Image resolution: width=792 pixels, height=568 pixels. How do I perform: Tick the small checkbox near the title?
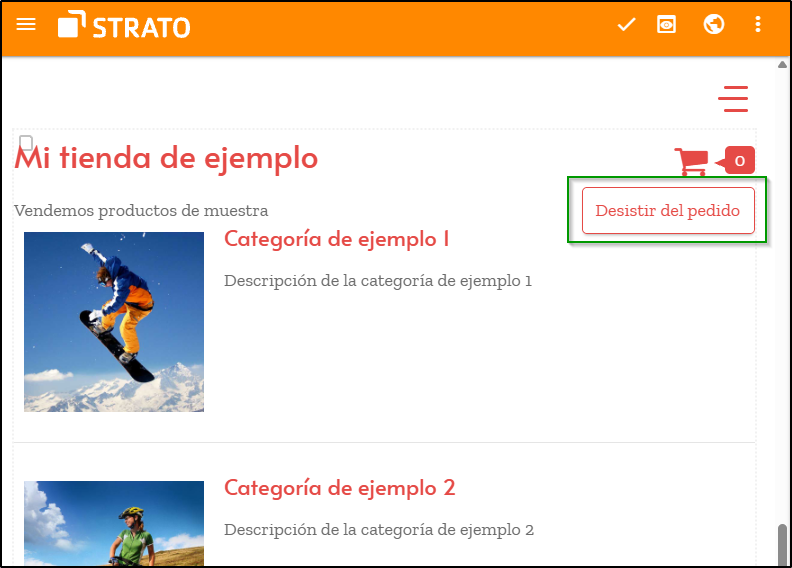point(26,142)
